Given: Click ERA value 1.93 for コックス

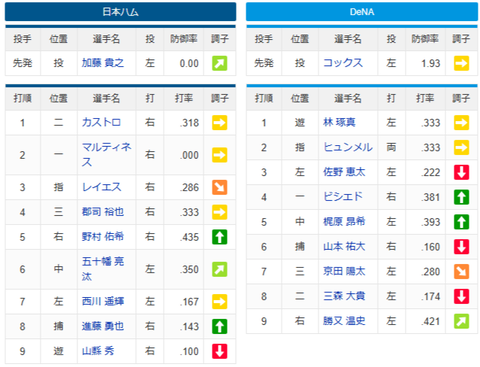Looking at the screenshot, I should pos(431,63).
